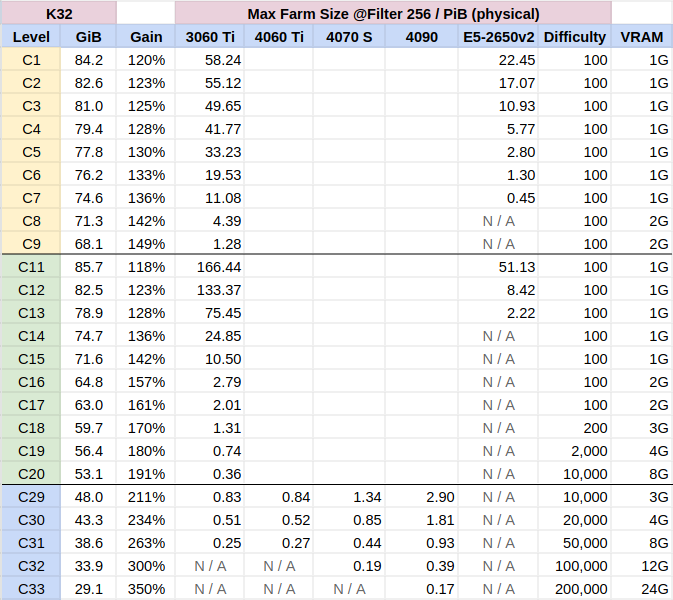
Task: Click the C8 level cell
Action: (31, 221)
